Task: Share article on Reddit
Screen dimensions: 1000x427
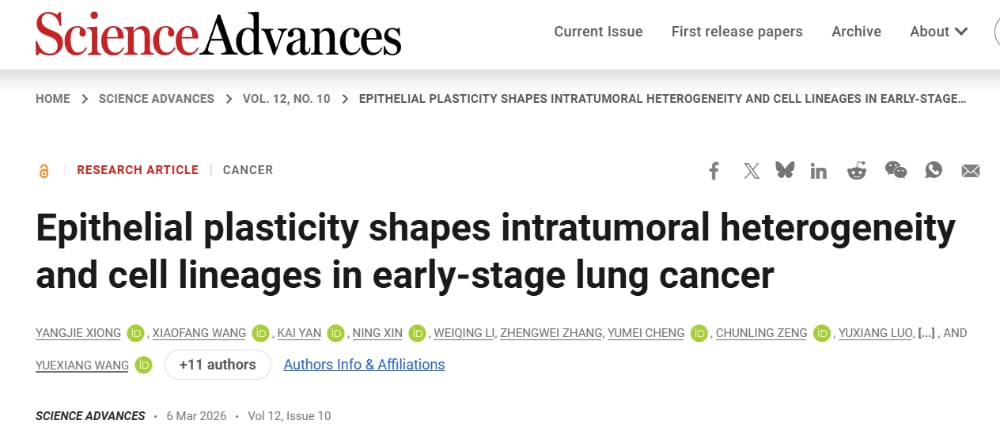Action: coord(857,171)
